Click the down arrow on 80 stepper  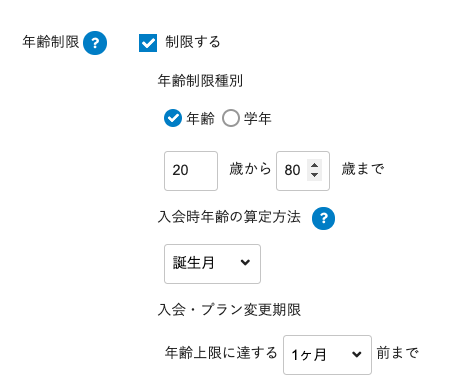tap(314, 175)
